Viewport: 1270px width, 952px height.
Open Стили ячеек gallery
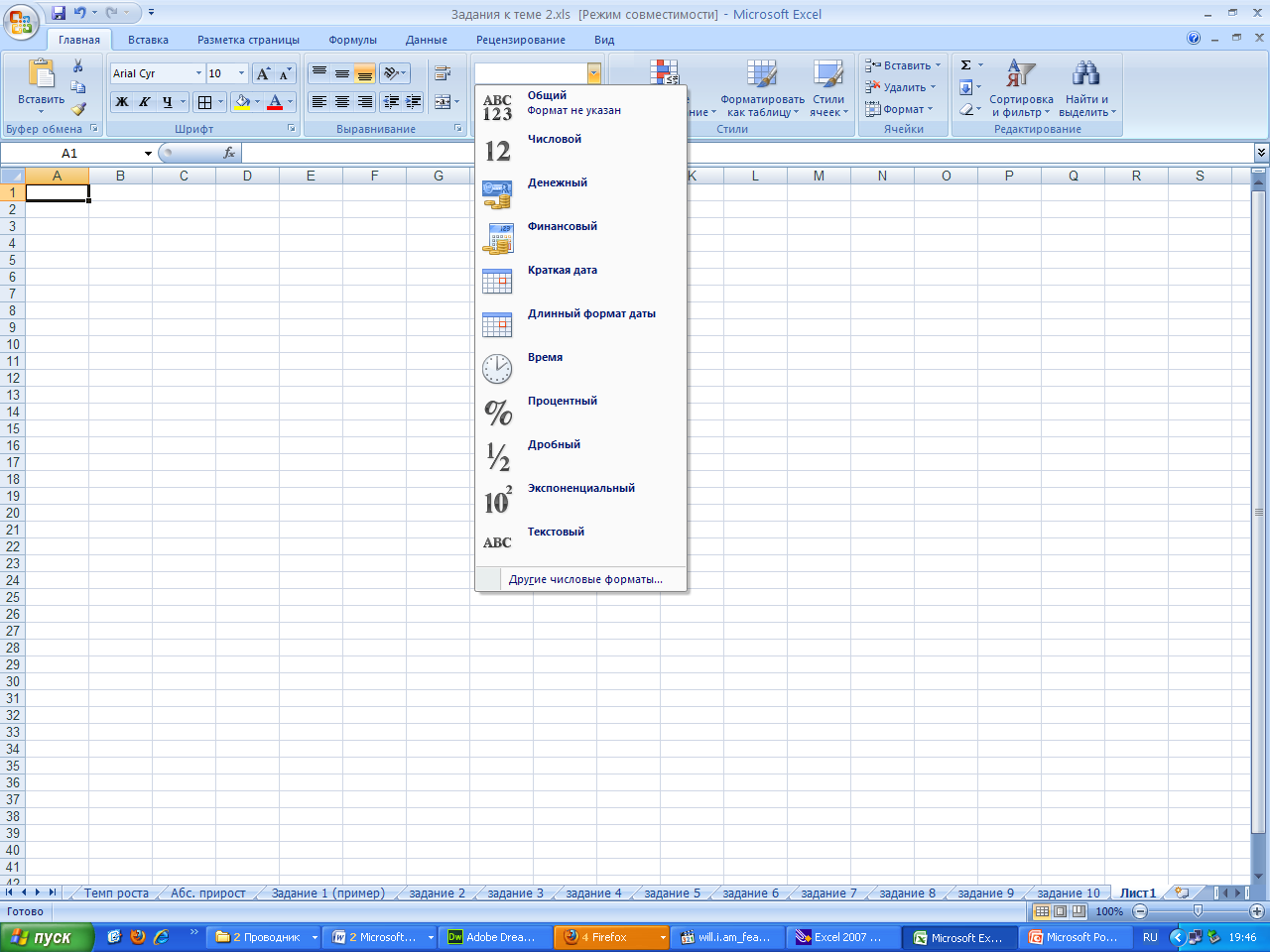click(828, 89)
